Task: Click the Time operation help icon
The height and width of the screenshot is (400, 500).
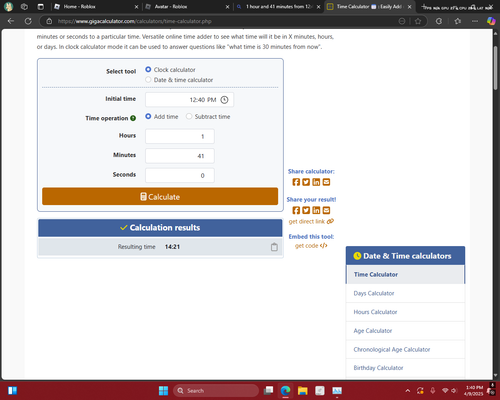Action: [x=133, y=118]
